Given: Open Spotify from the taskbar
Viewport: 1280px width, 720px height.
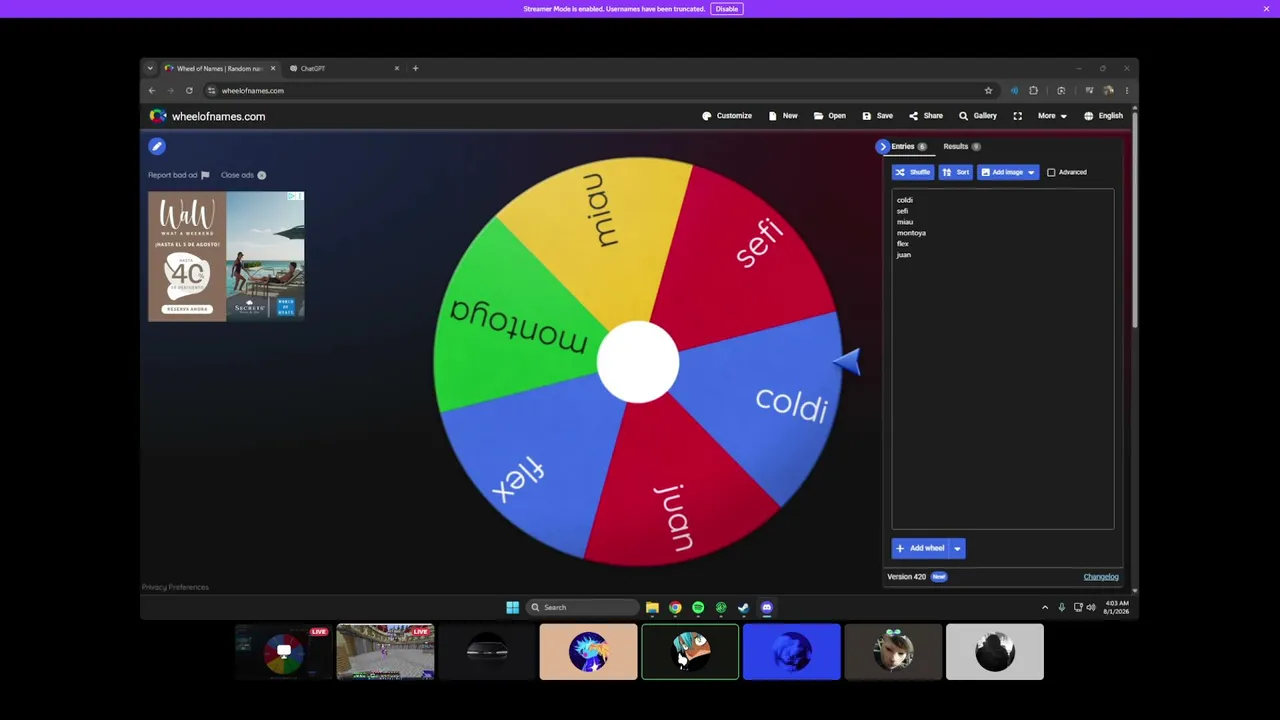Looking at the screenshot, I should coord(698,607).
